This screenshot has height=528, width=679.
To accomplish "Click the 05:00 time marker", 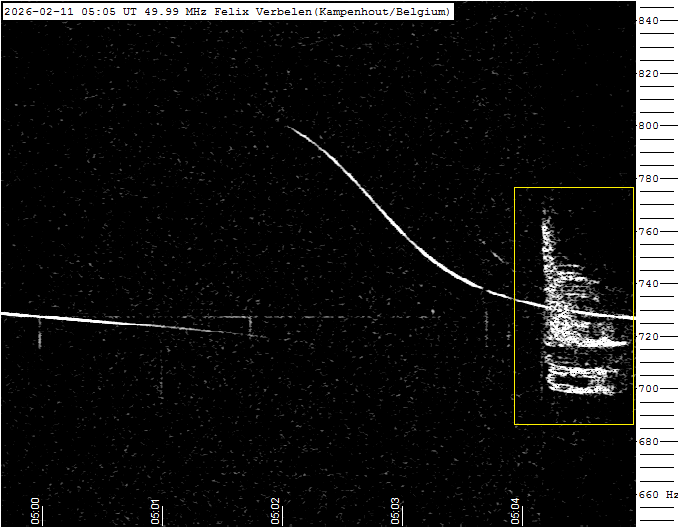I will [x=36, y=510].
